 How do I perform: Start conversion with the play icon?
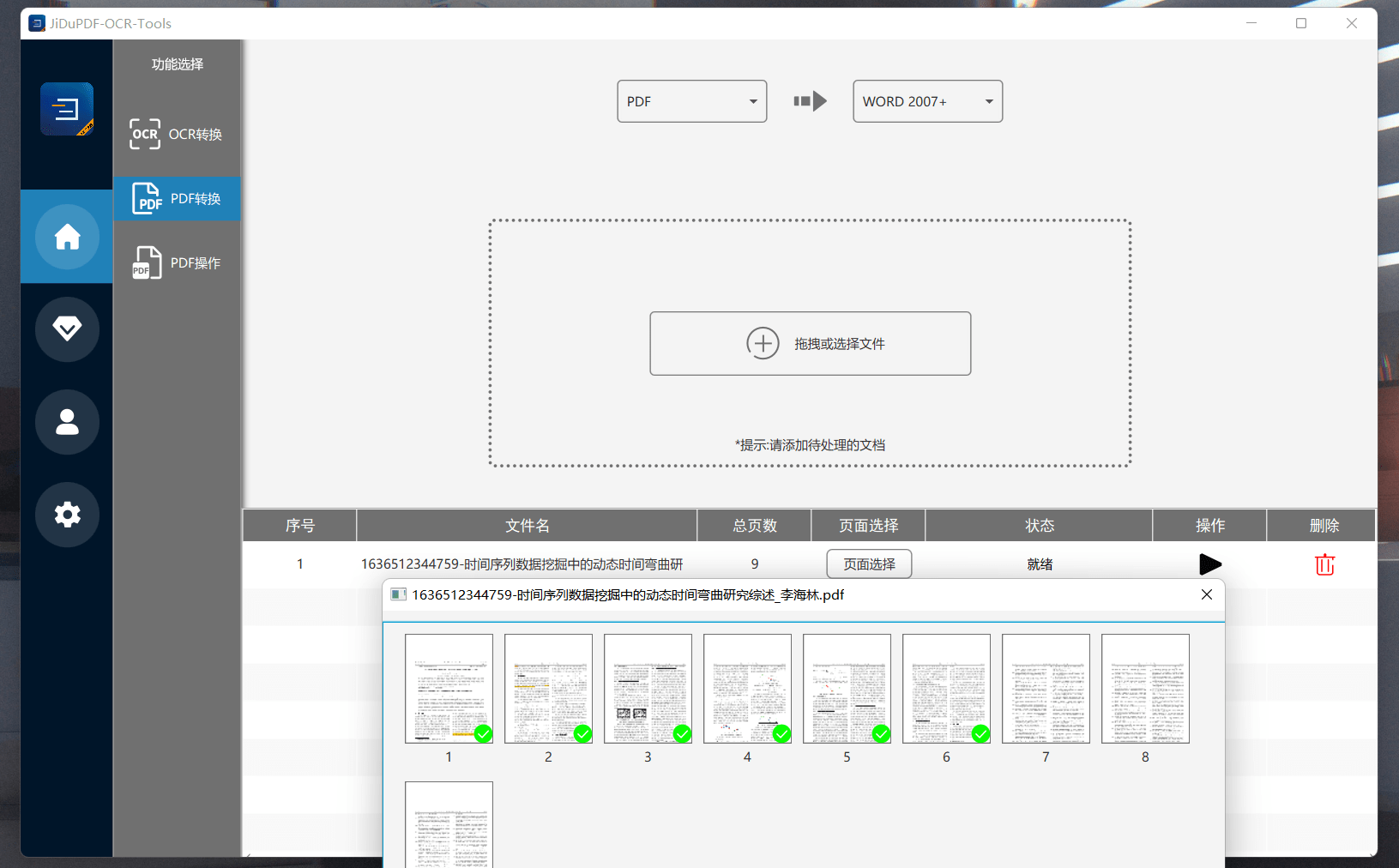point(1209,564)
